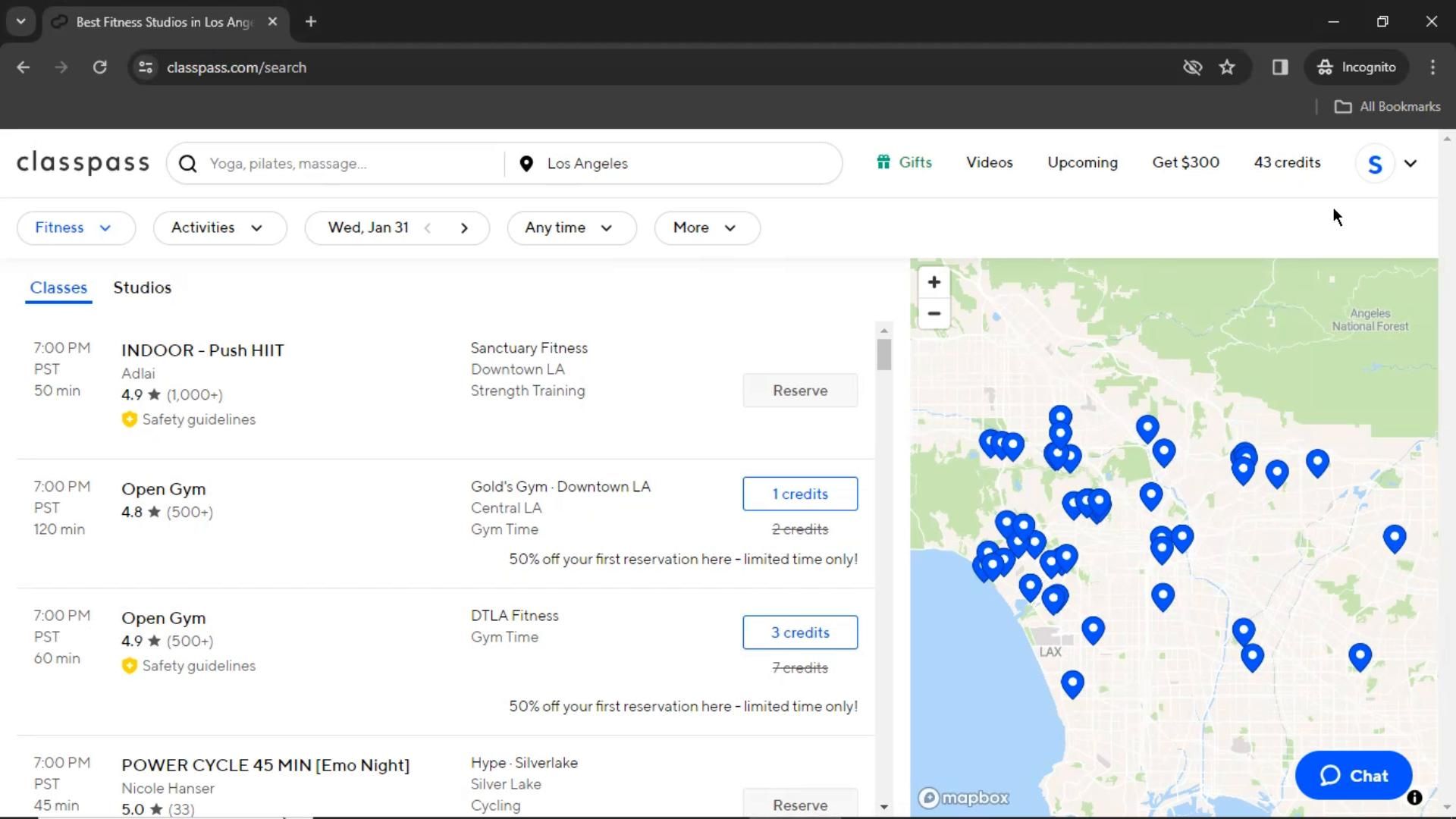Open the Upcoming menu item

pos(1082,162)
